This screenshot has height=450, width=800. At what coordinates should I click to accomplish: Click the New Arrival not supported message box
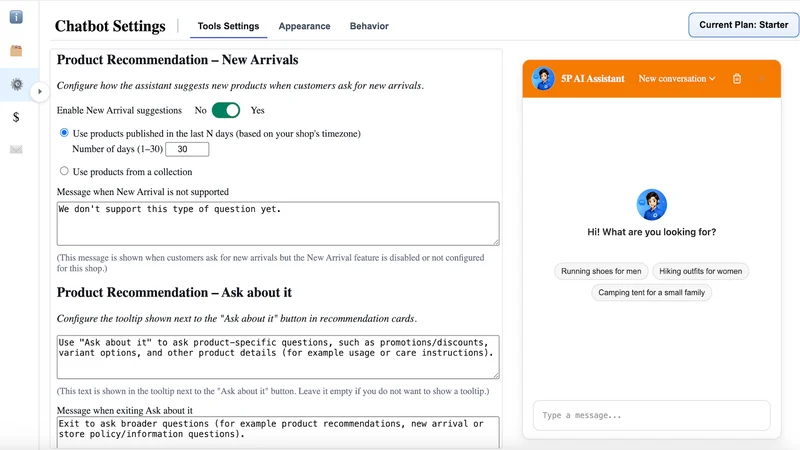[x=278, y=223]
